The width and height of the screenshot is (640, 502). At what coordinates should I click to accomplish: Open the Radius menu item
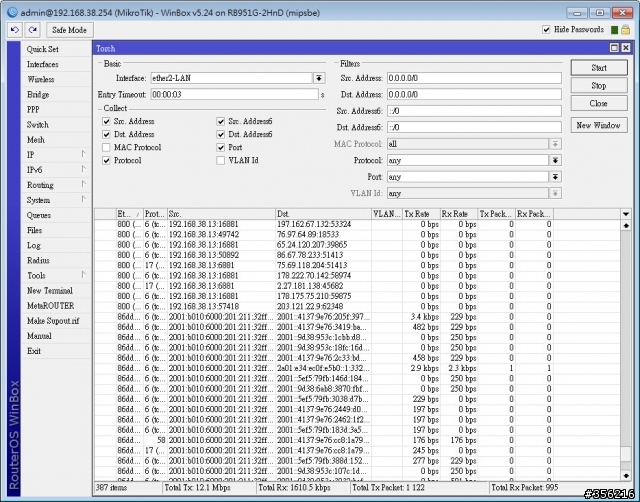(x=56, y=260)
